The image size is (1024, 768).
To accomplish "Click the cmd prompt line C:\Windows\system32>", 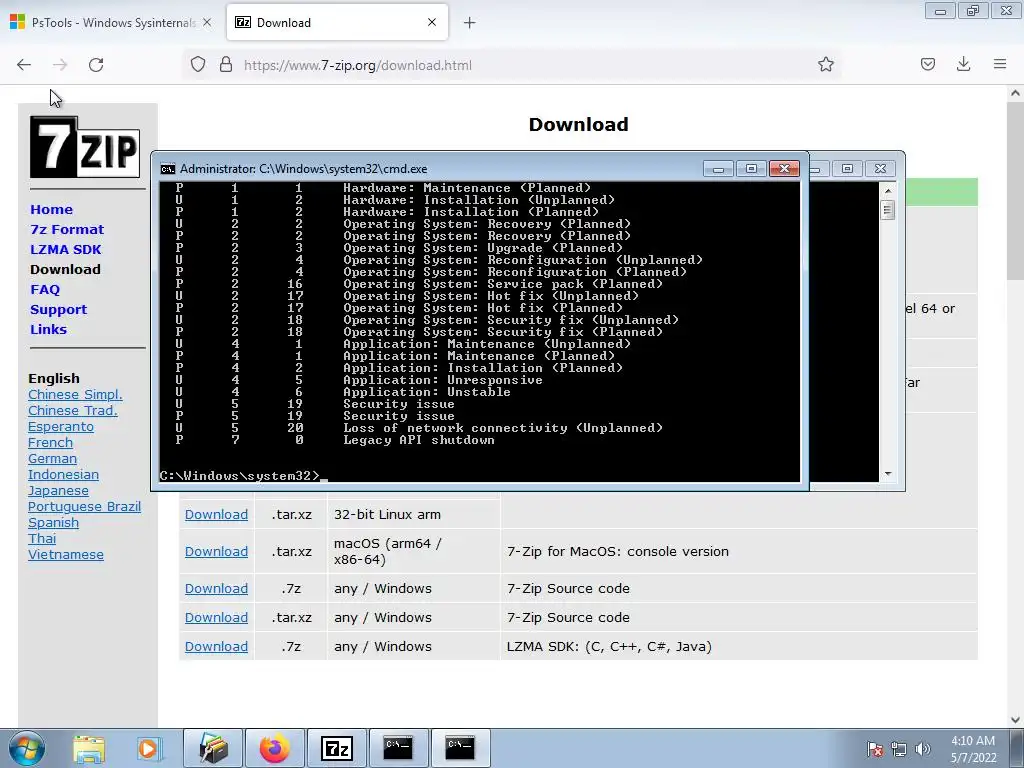I will point(239,475).
